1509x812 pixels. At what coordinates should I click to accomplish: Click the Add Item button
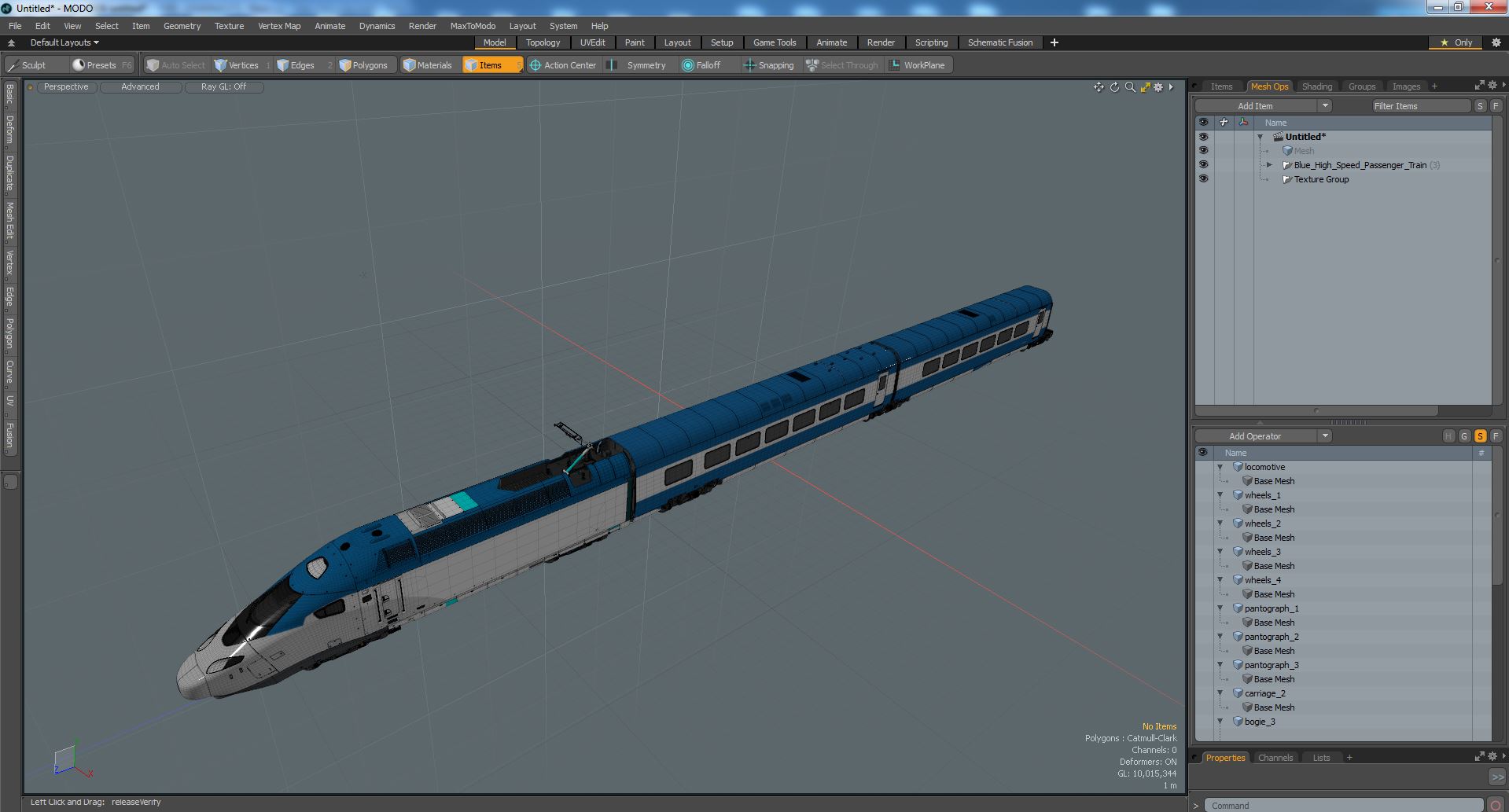pyautogui.click(x=1255, y=106)
